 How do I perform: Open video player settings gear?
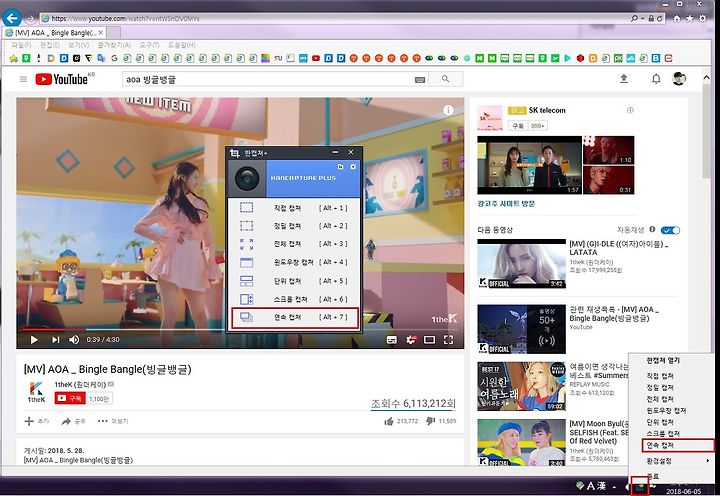tap(411, 340)
